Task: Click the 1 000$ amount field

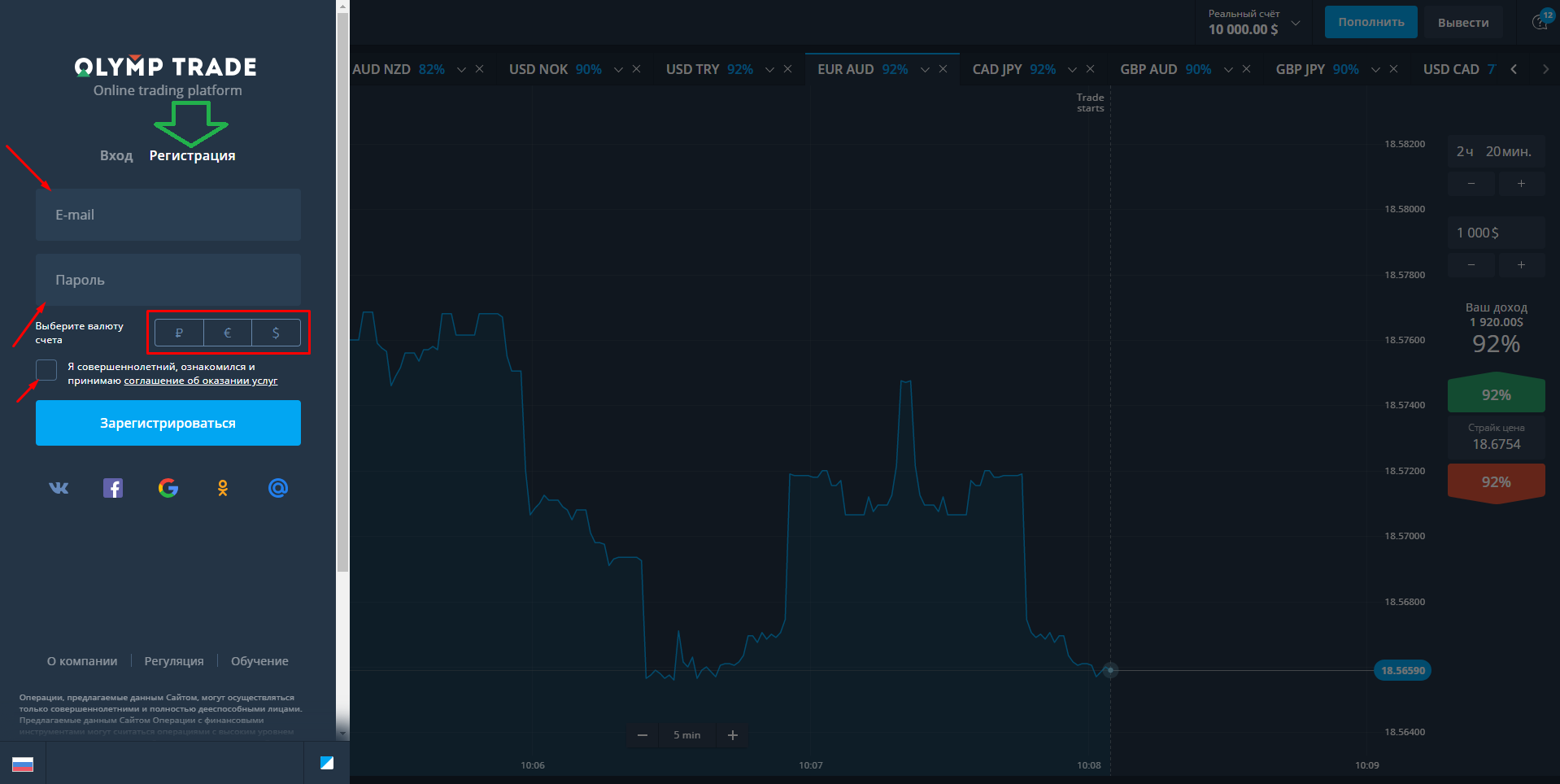Action: [1497, 233]
